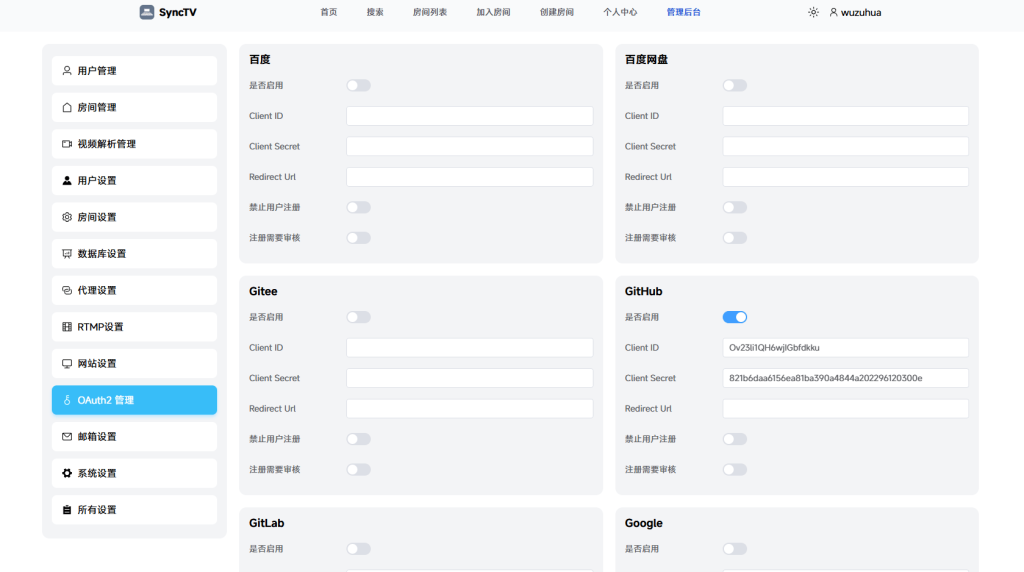1024x572 pixels.
Task: Click the clipboard icon of 所有设置
Action: [67, 509]
